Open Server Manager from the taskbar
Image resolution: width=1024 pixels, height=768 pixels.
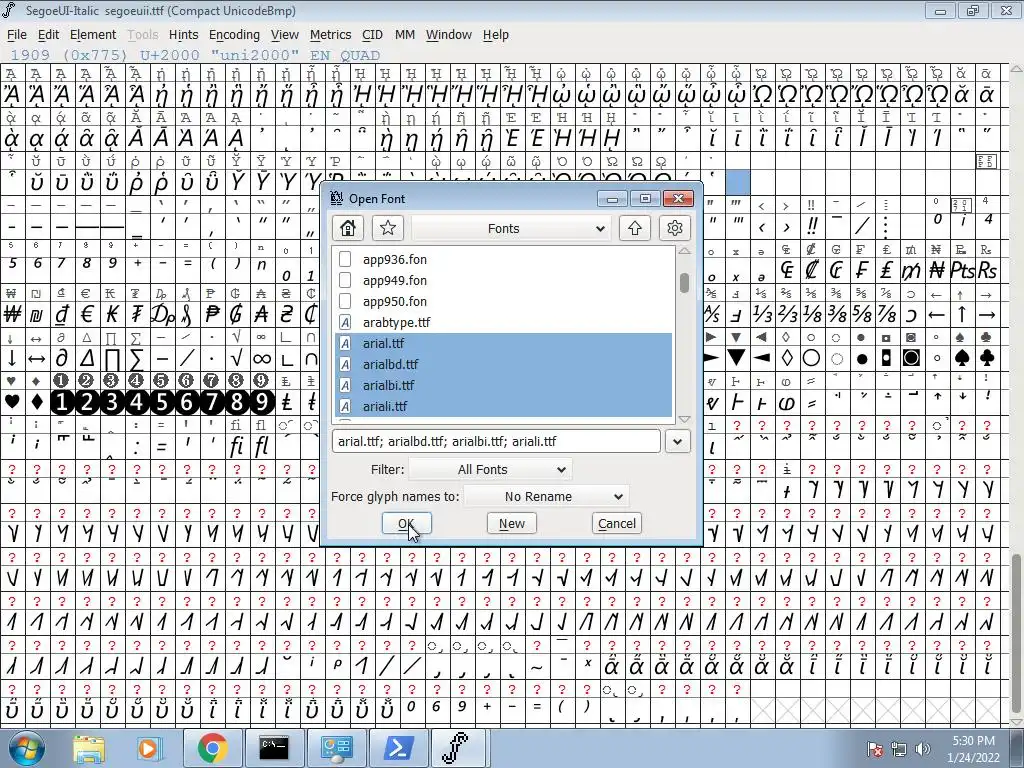pyautogui.click(x=336, y=748)
